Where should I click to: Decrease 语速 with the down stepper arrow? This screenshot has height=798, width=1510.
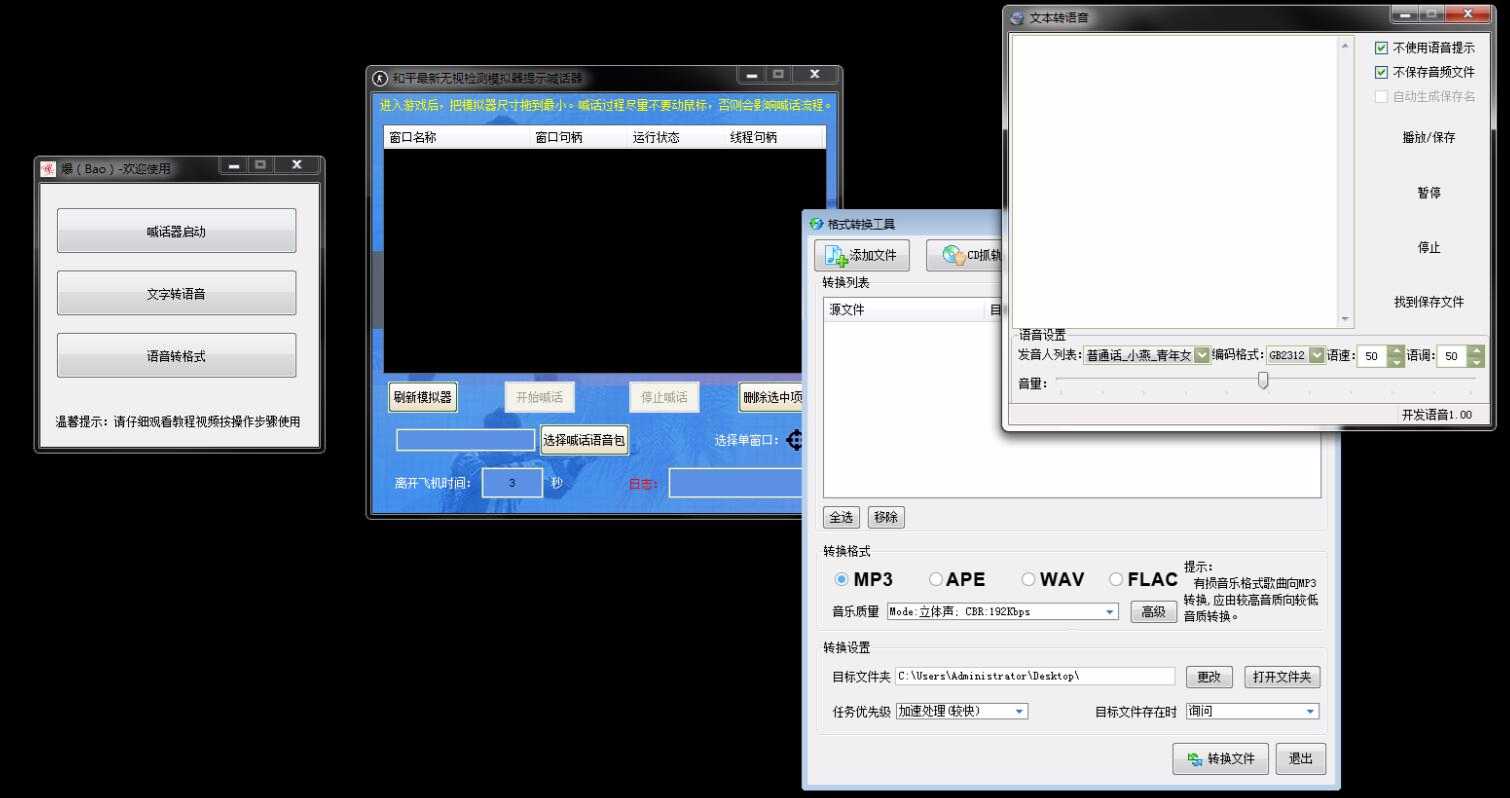(1396, 361)
